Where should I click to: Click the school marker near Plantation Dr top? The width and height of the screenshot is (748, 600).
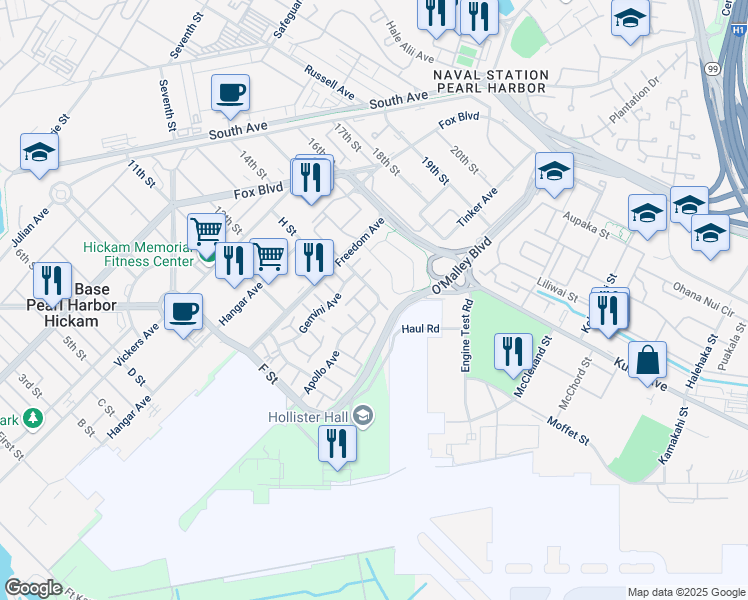point(630,20)
